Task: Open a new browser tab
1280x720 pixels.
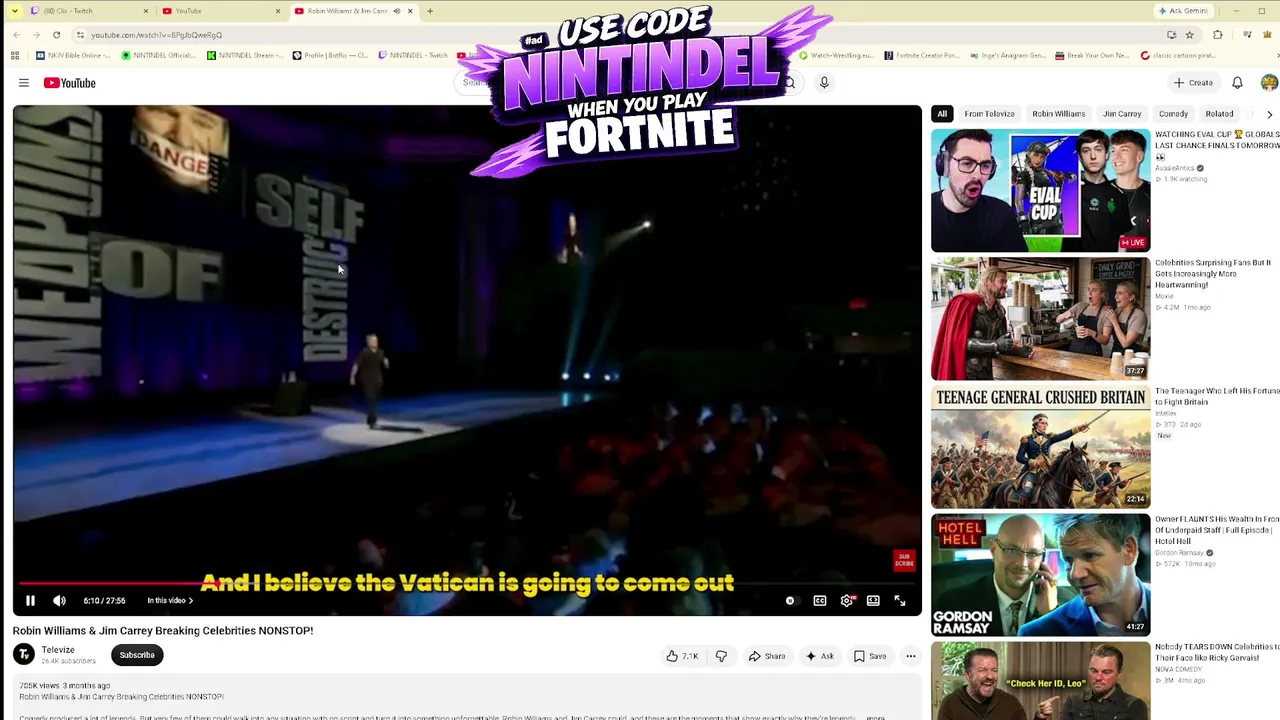Action: click(x=430, y=11)
